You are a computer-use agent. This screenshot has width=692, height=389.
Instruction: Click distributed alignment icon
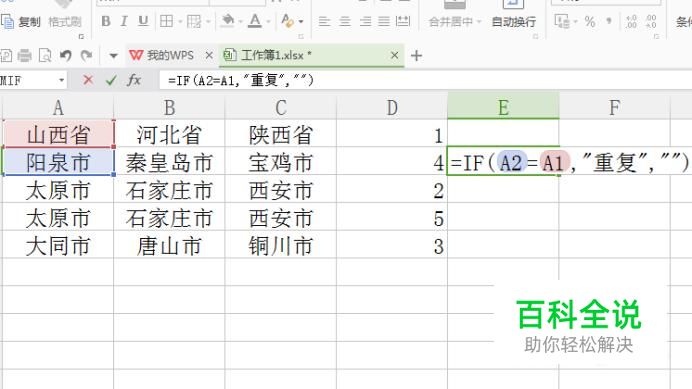[403, 21]
